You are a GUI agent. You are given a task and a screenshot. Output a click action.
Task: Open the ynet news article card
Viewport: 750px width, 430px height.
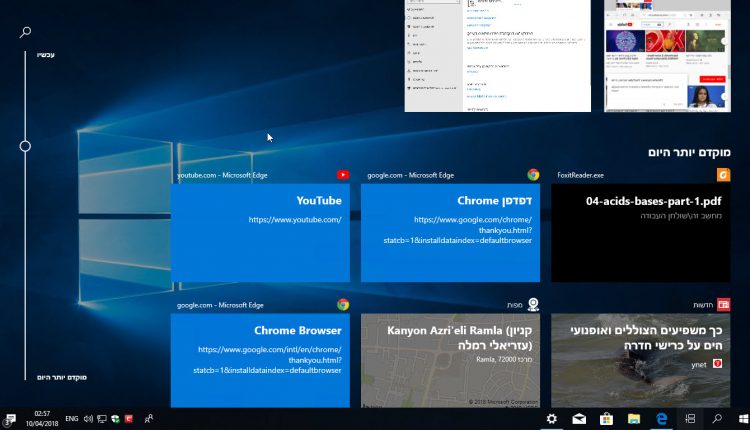[x=640, y=361]
